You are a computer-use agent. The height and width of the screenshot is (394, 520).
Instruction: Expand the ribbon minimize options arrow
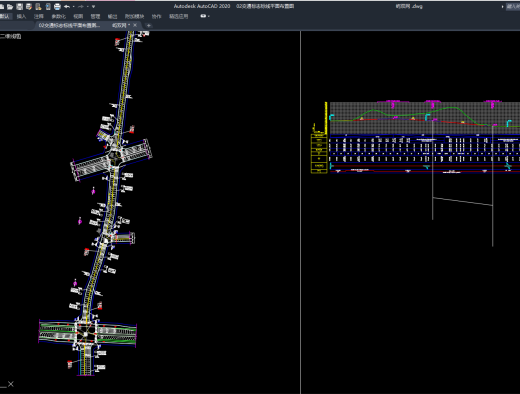click(209, 16)
